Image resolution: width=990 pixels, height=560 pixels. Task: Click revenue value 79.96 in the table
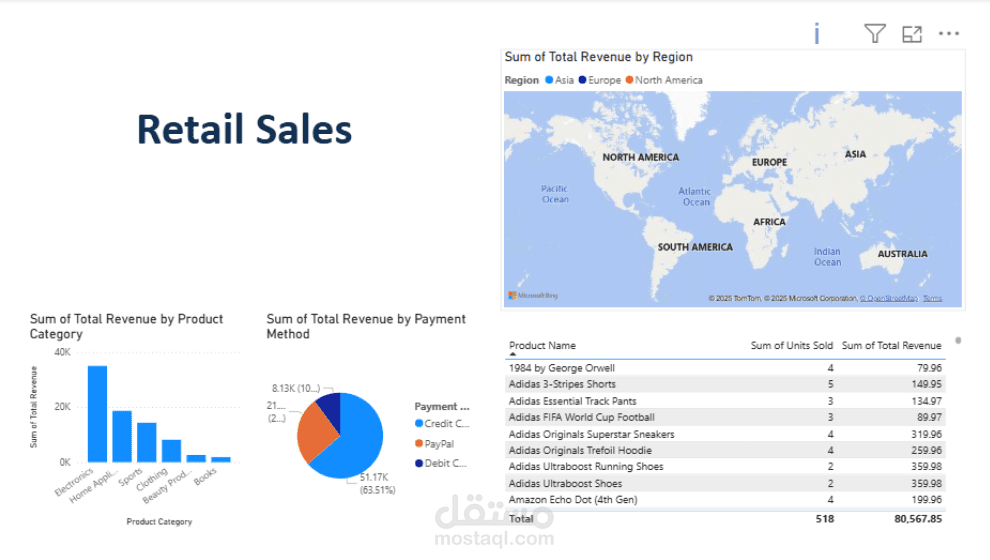point(929,367)
